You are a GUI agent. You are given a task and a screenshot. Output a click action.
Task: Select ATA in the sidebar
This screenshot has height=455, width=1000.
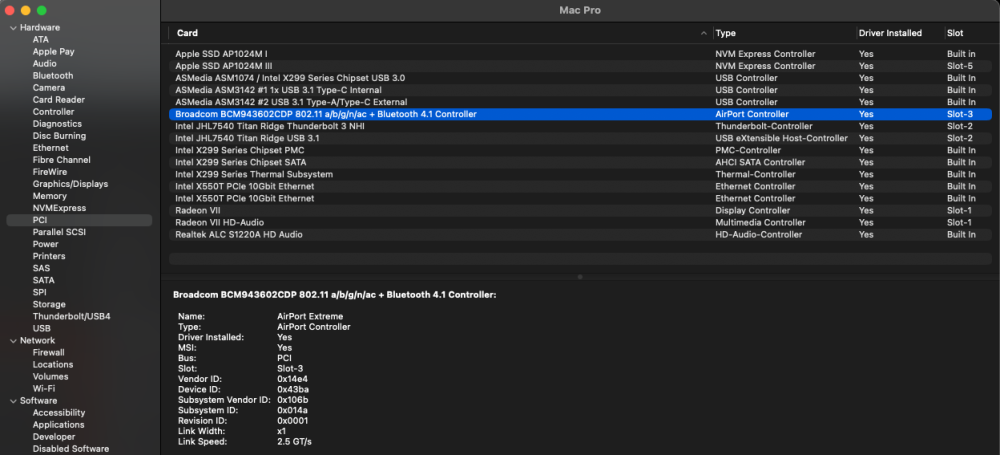click(41, 40)
